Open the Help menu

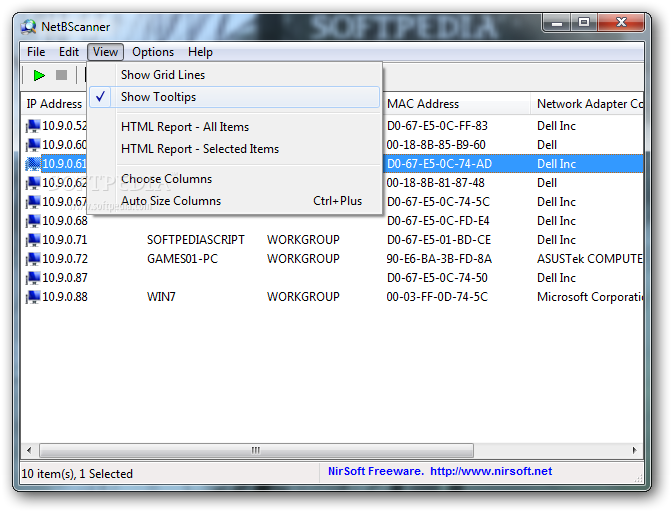coord(200,52)
